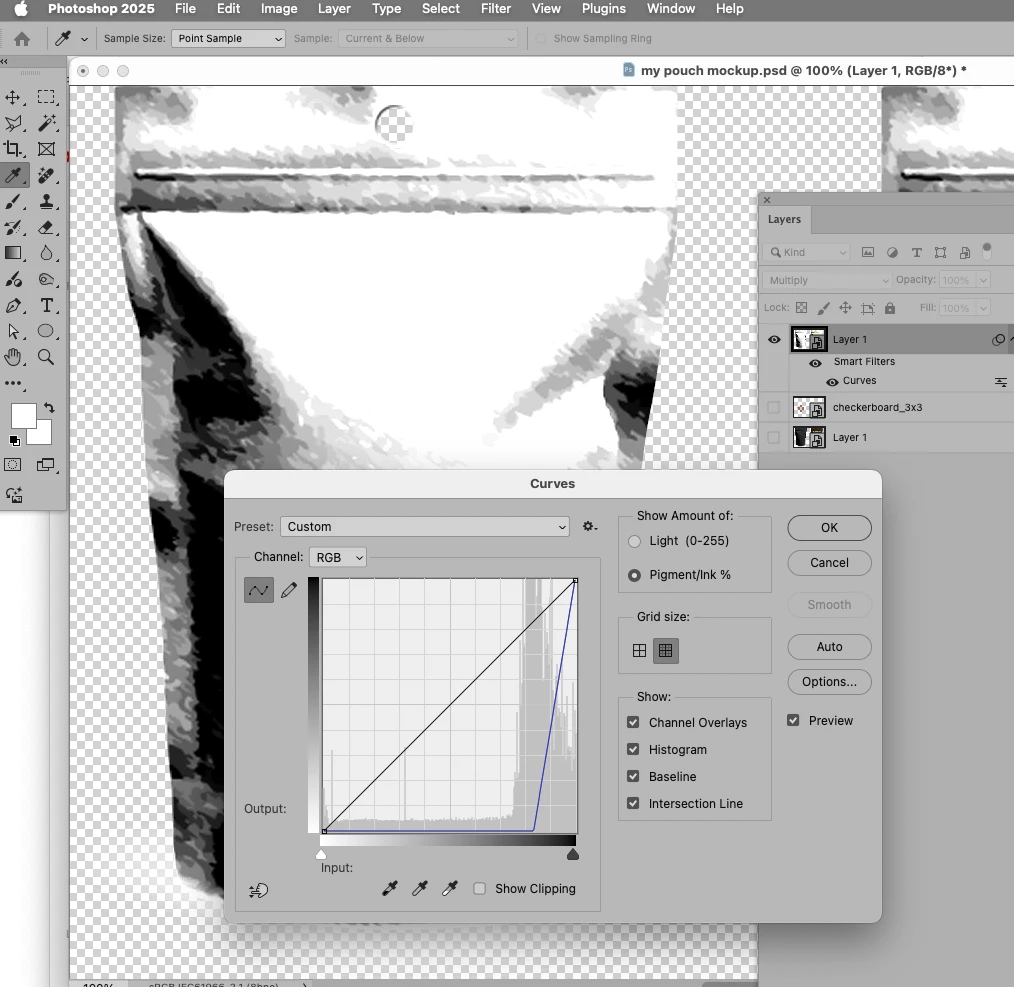This screenshot has width=1014, height=987.
Task: Select the Clone Stamp tool
Action: pyautogui.click(x=46, y=202)
